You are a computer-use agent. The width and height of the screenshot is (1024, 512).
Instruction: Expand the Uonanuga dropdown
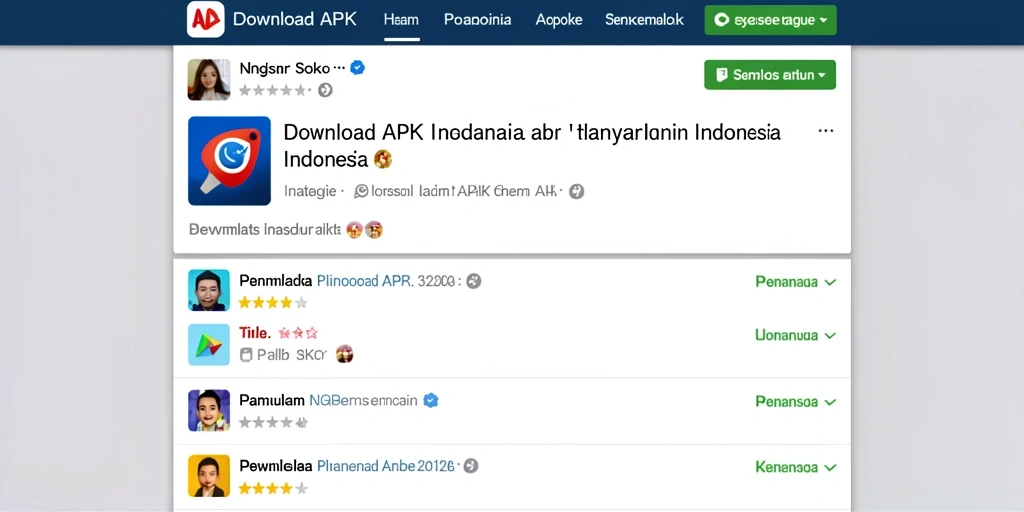(x=795, y=336)
